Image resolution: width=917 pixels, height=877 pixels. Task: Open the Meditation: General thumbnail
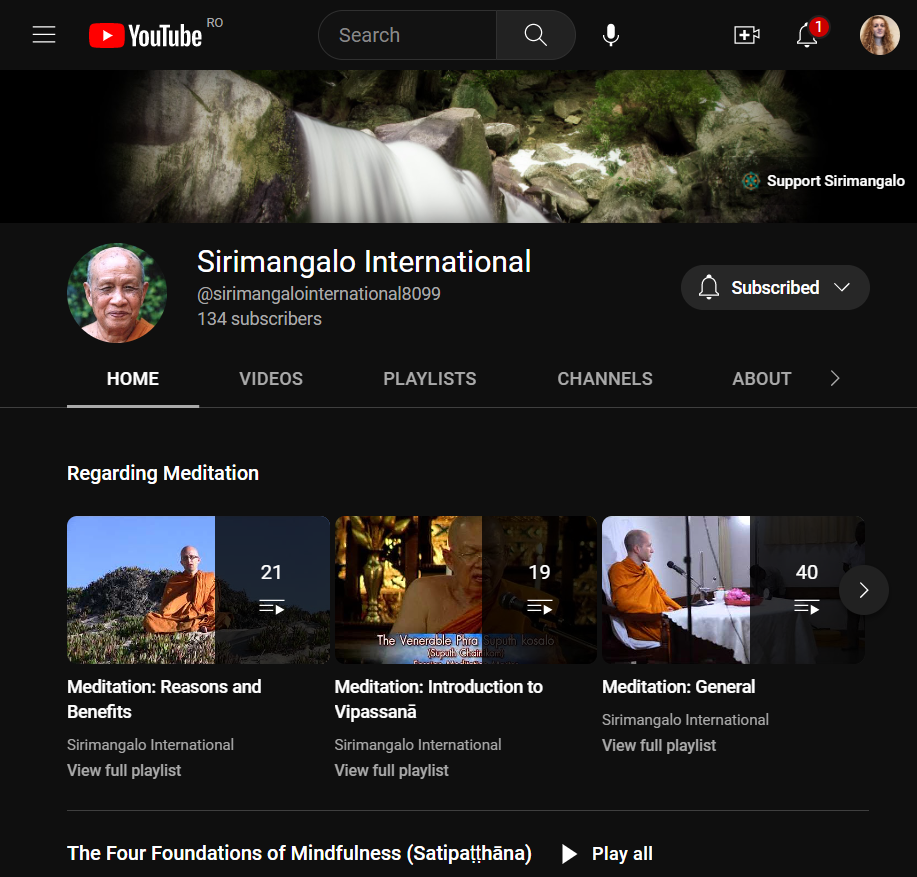(x=733, y=589)
